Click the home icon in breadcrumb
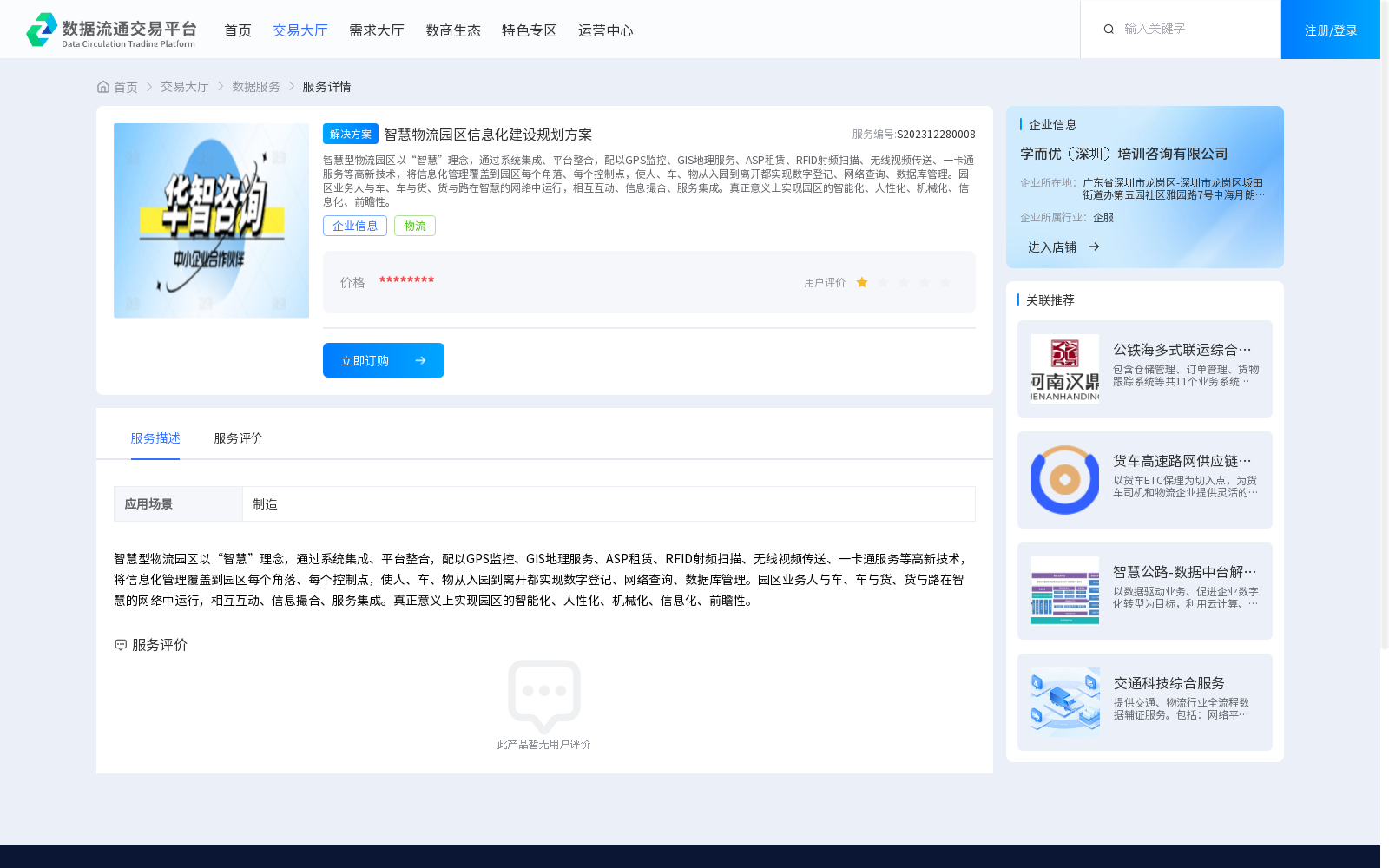The image size is (1389, 868). click(103, 87)
